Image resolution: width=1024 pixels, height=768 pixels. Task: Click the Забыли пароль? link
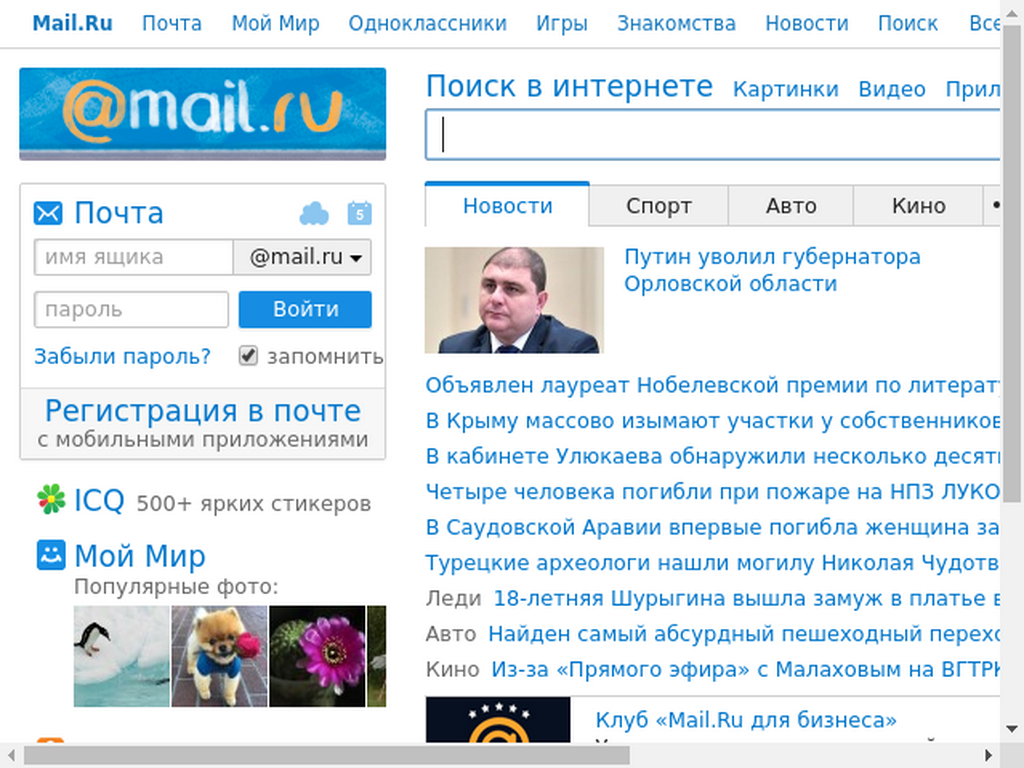click(123, 357)
